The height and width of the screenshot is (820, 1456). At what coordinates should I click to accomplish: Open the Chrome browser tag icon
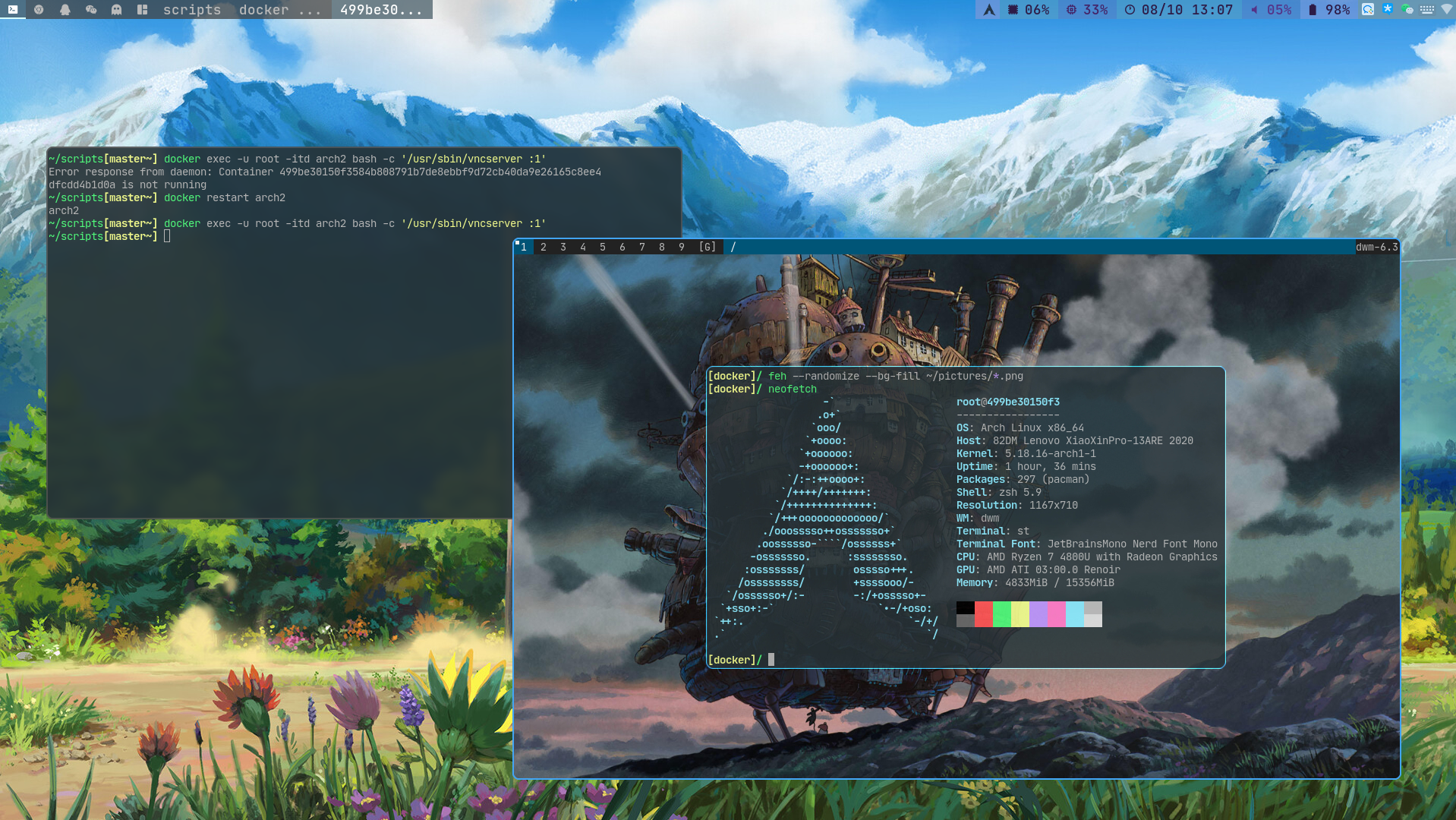(39, 10)
